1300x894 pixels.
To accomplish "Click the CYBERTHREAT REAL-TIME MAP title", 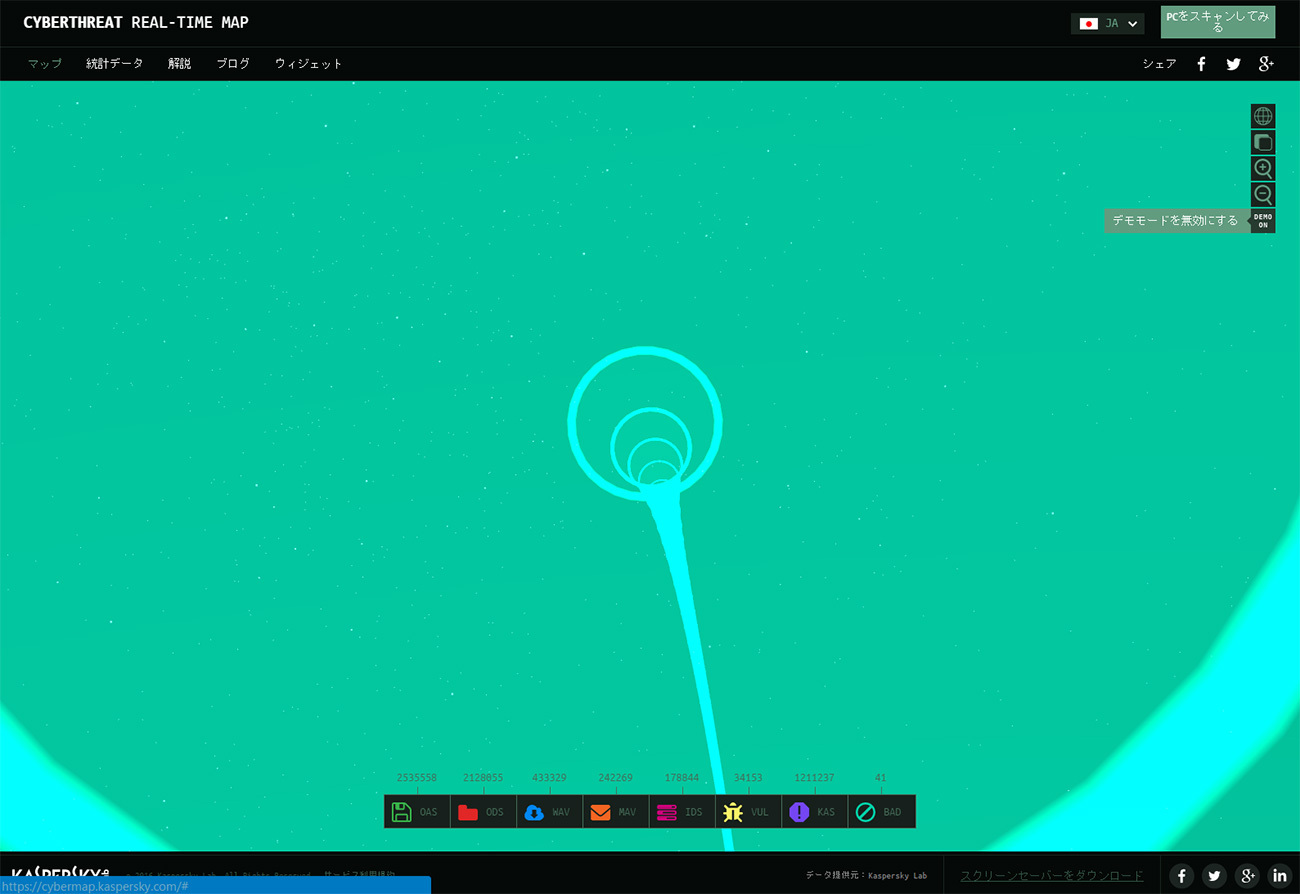I will coord(136,22).
